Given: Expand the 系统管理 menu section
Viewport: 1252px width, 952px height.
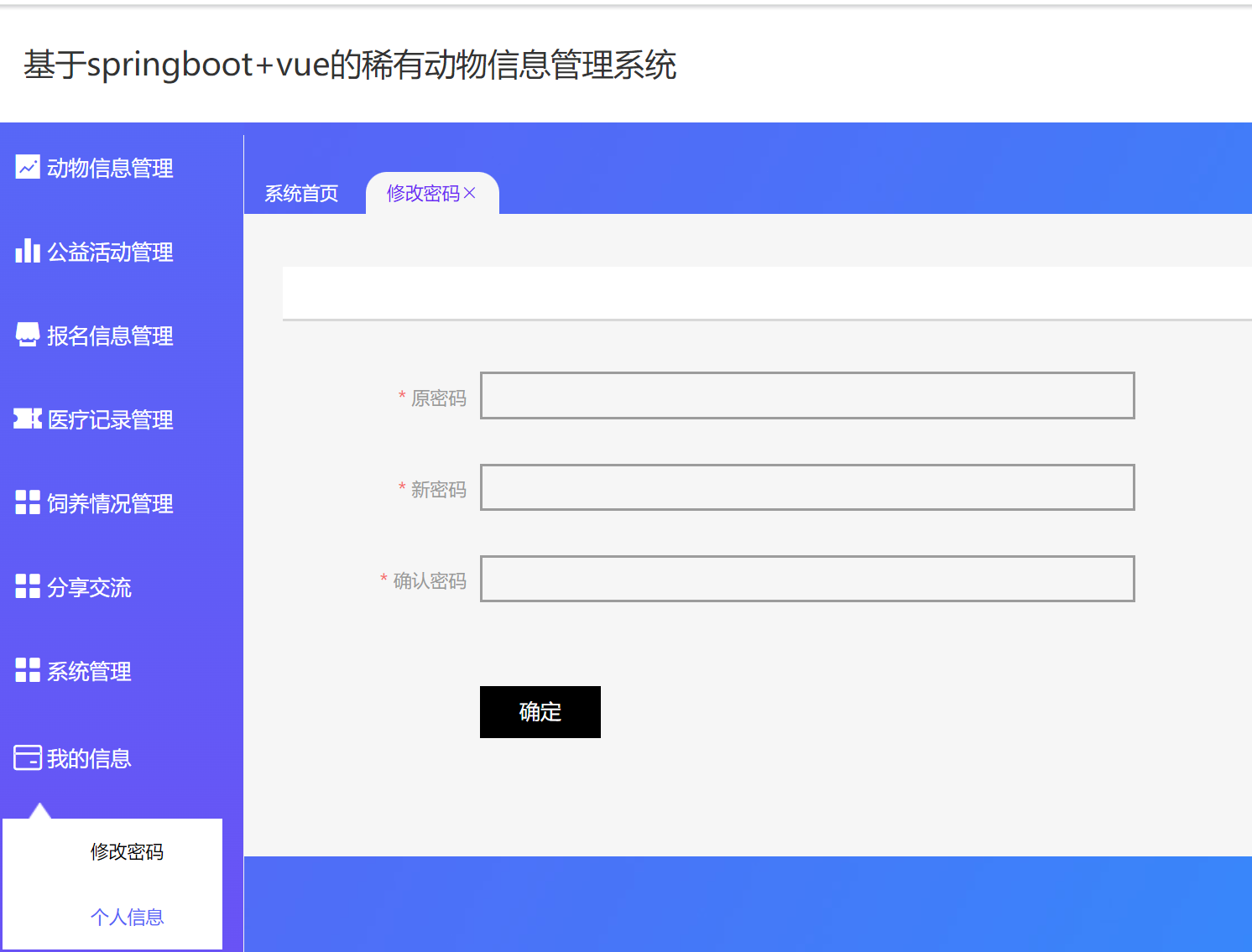Looking at the screenshot, I should [x=89, y=670].
